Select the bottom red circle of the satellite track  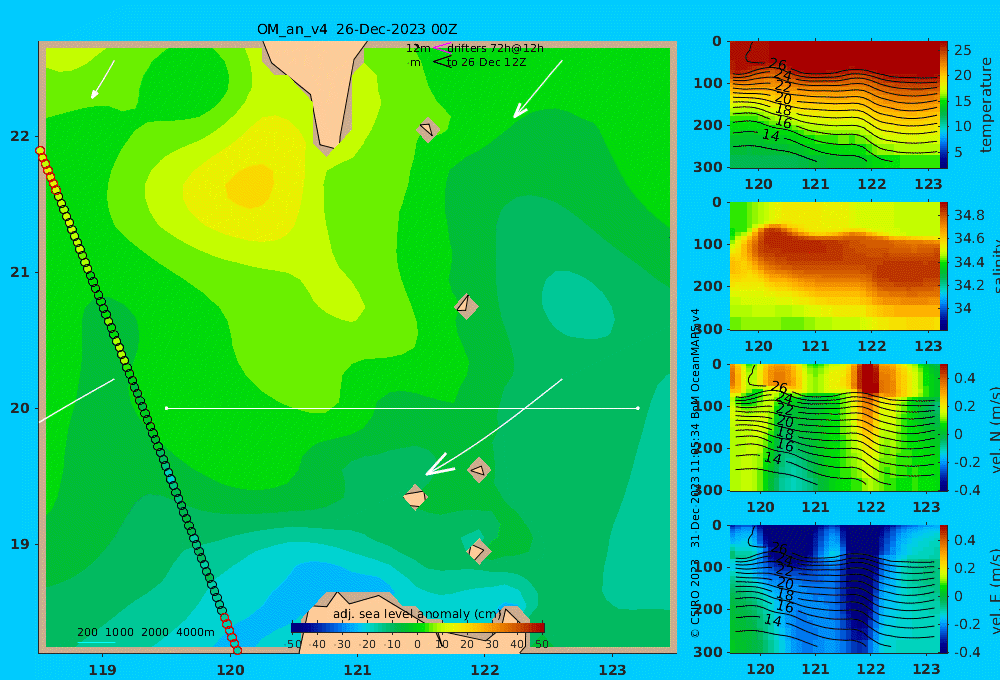click(x=237, y=650)
